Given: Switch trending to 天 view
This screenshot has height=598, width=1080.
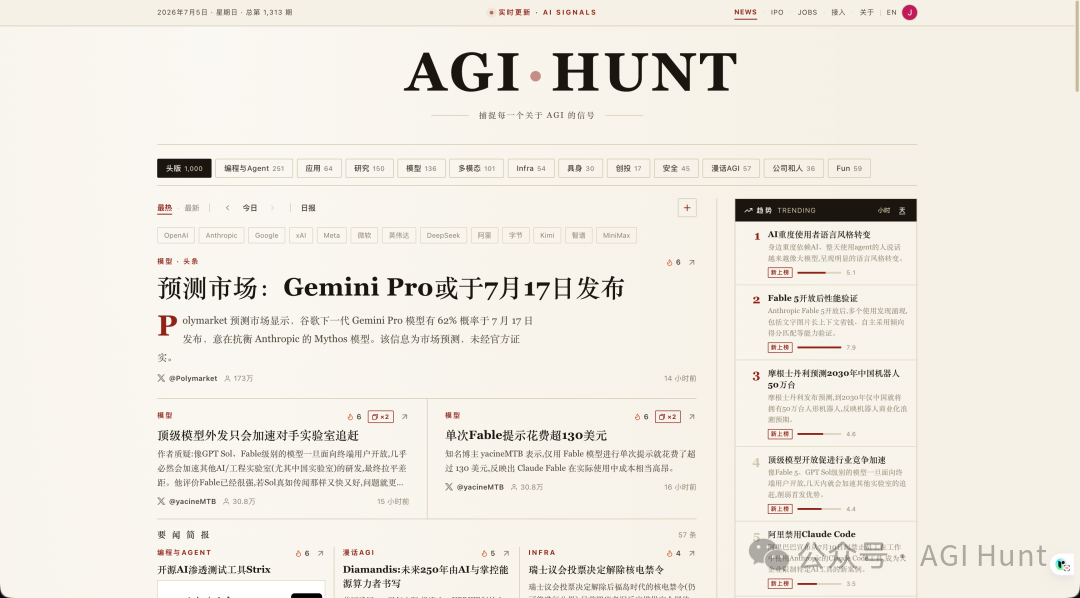Looking at the screenshot, I should click(x=902, y=211).
